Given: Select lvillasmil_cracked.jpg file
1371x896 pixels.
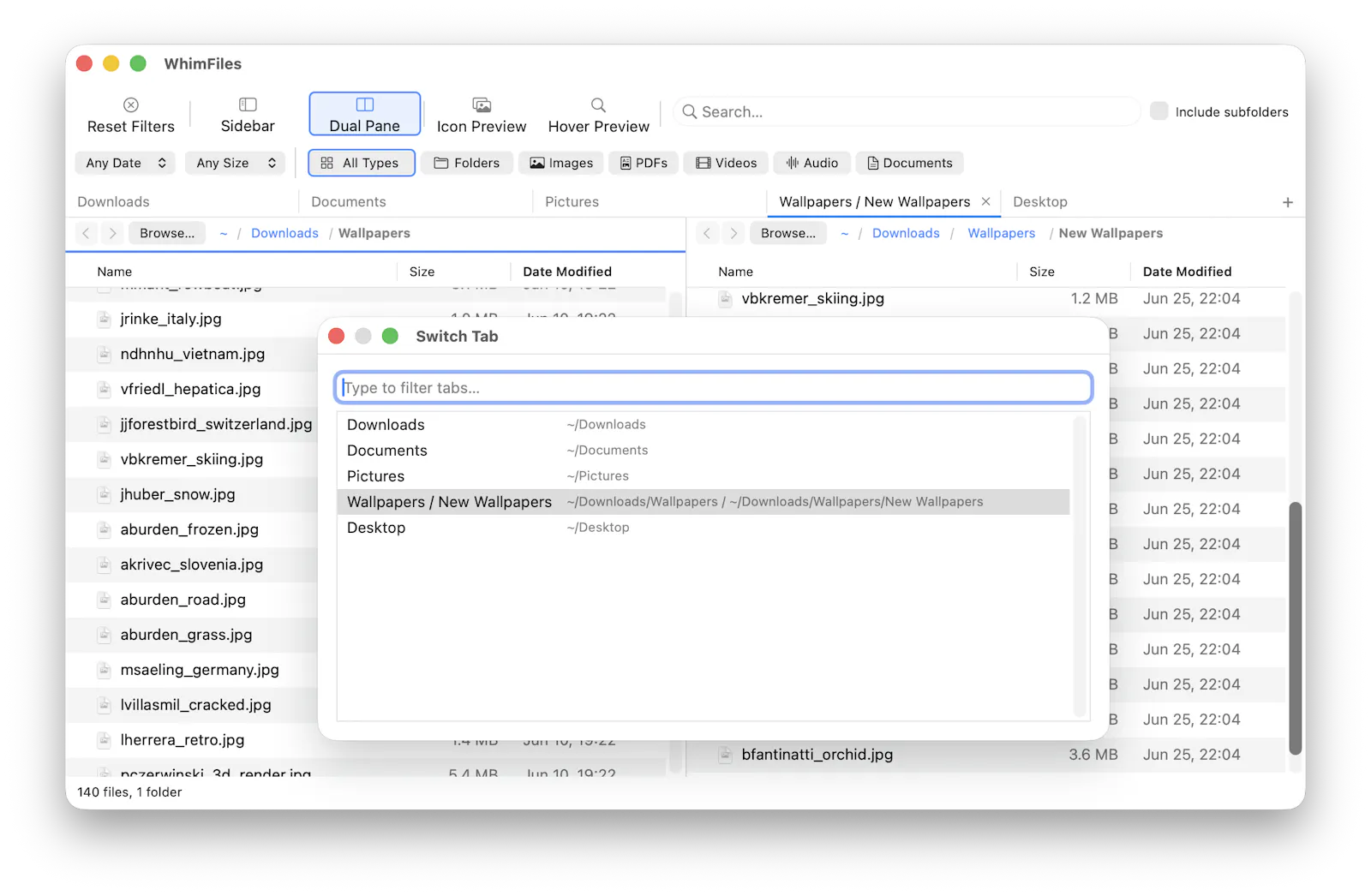Looking at the screenshot, I should point(193,705).
